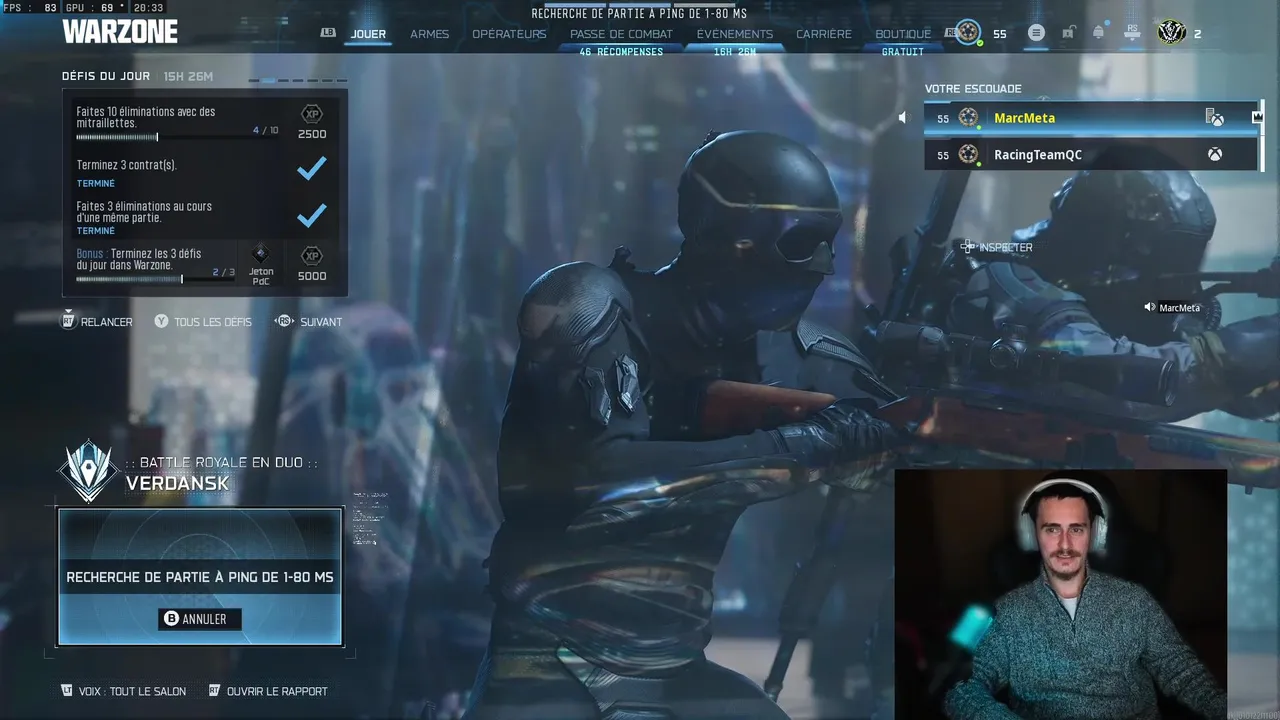
Task: Select the submachine gun eliminations challenge
Action: pyautogui.click(x=205, y=121)
